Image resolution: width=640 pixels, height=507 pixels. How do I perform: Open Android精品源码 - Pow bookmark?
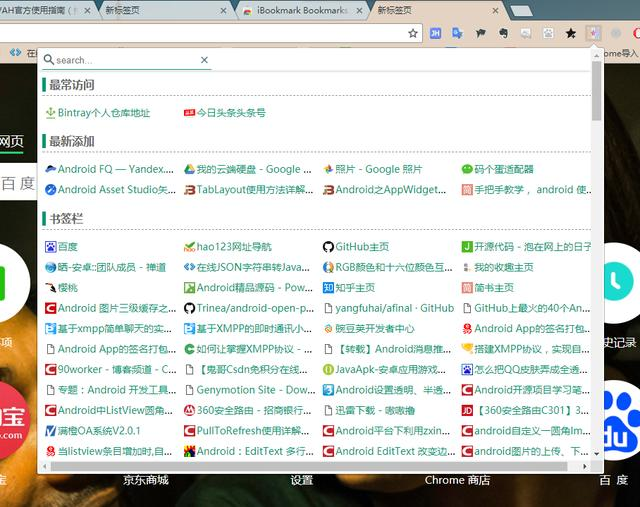tap(248, 287)
